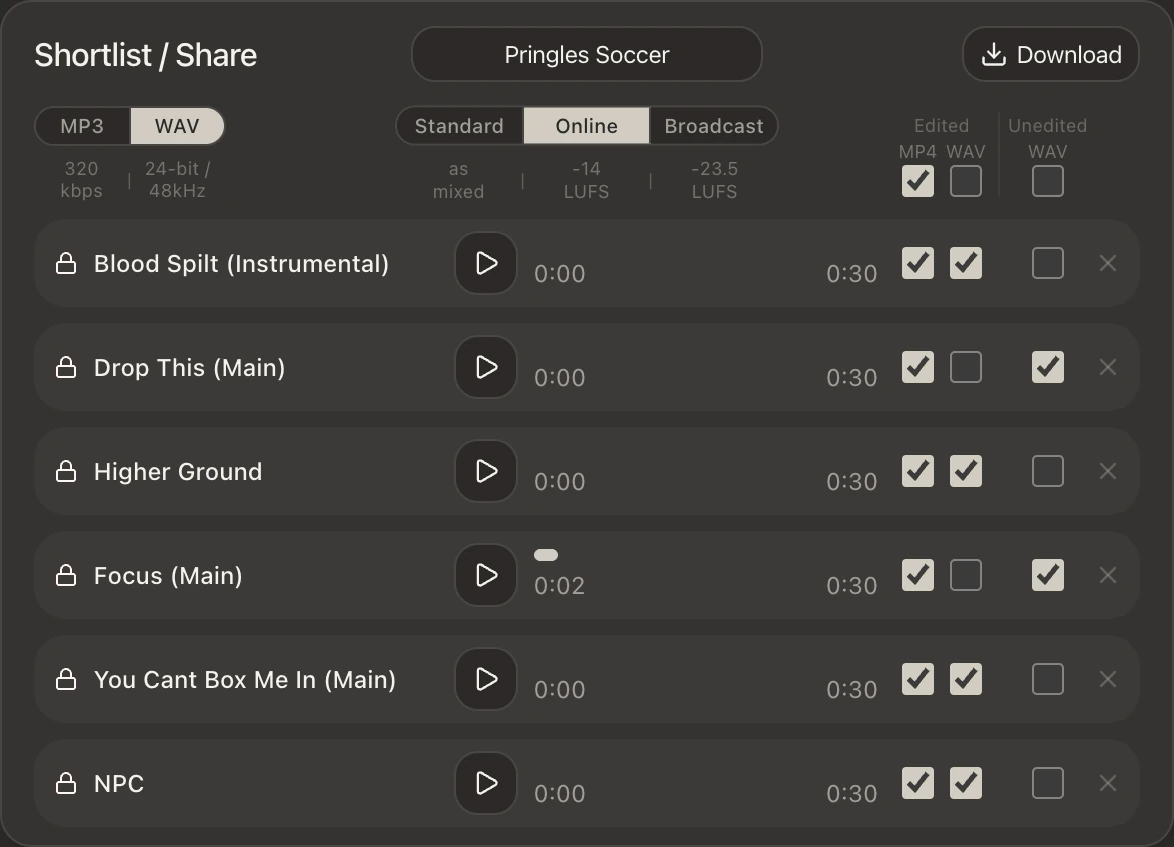Click the lock icon for Blood Spilt (Instrumental)

pos(66,263)
